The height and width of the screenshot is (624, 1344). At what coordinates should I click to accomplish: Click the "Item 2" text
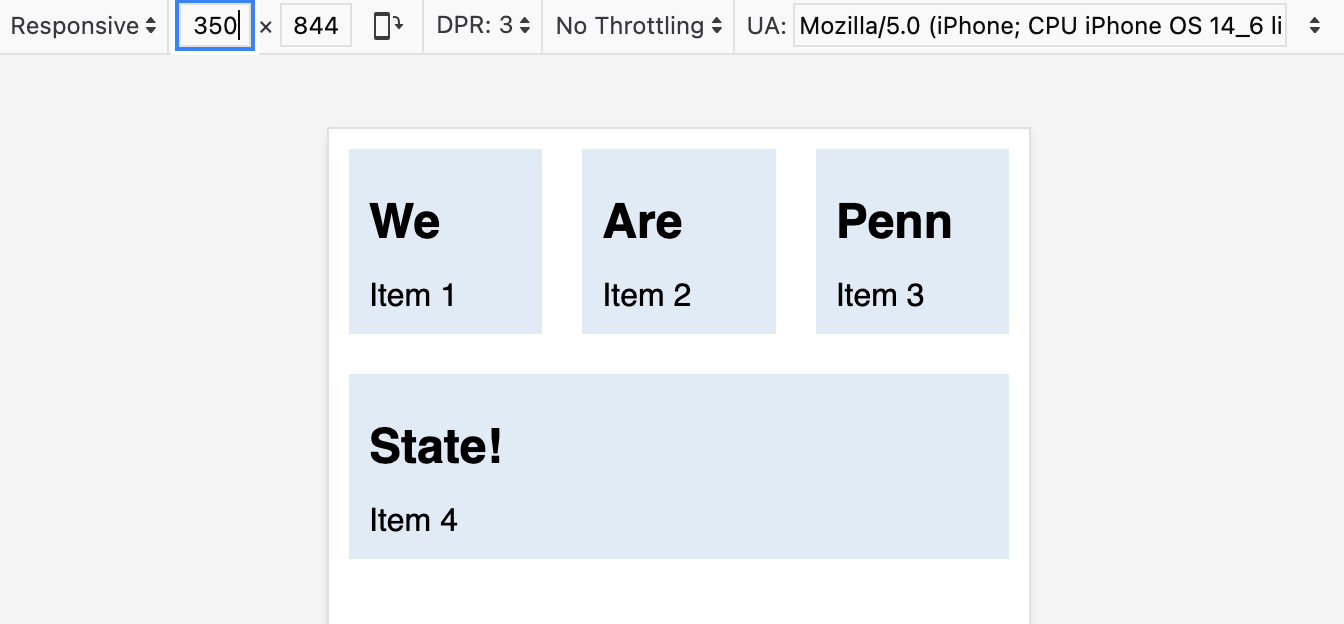click(647, 296)
